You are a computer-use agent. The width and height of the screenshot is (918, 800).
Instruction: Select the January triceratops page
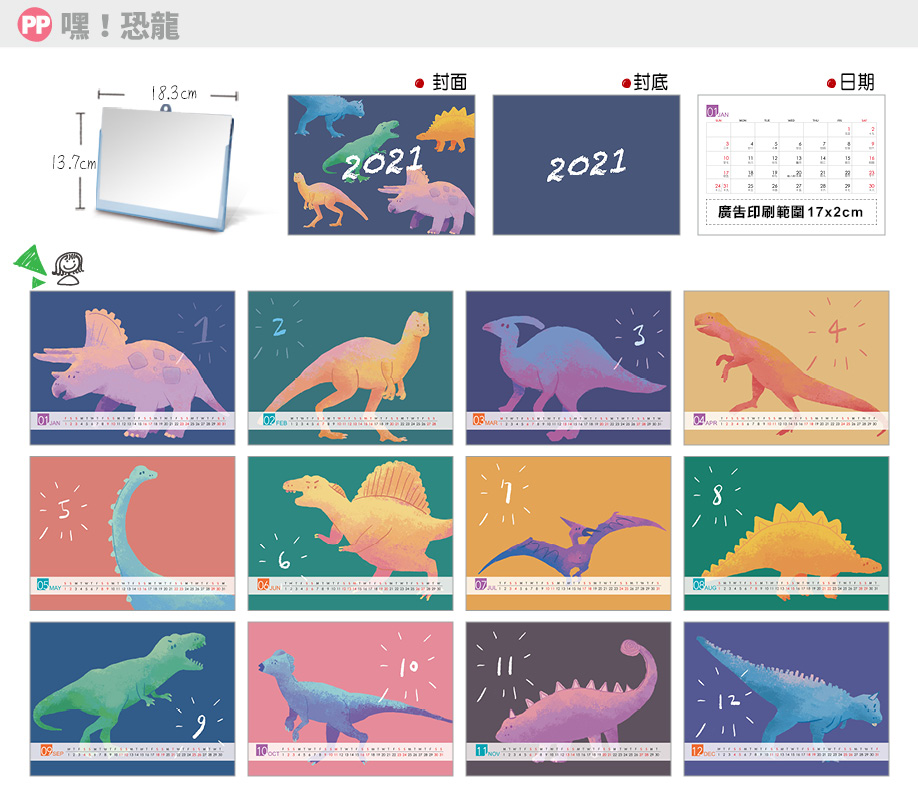(132, 368)
